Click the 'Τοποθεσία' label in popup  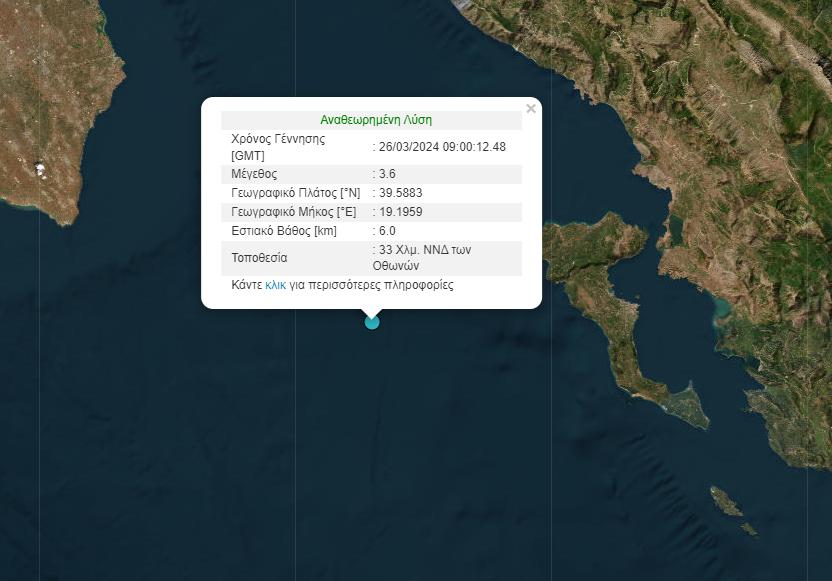(x=259, y=258)
